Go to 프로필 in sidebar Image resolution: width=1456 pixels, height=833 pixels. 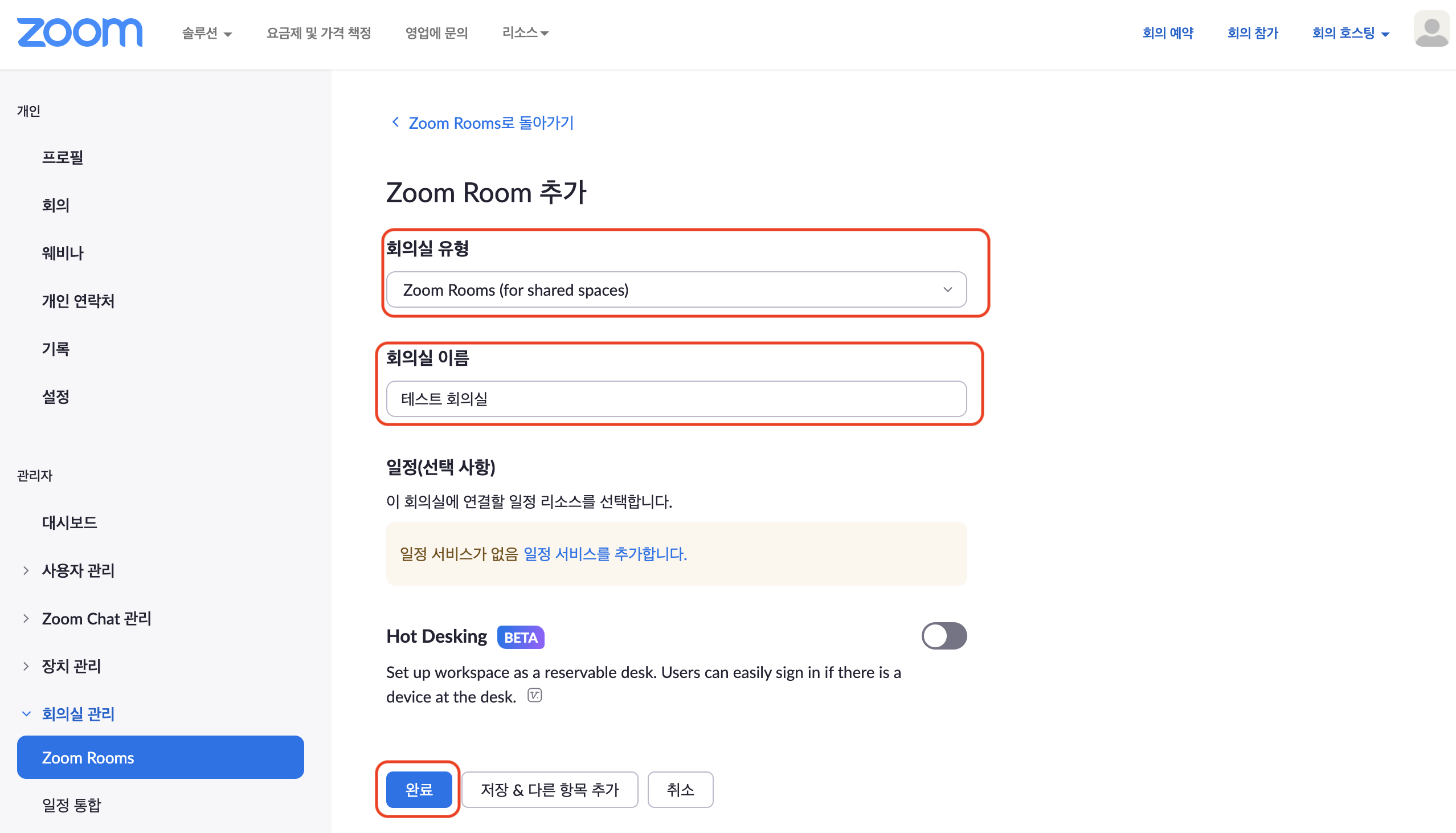click(62, 157)
